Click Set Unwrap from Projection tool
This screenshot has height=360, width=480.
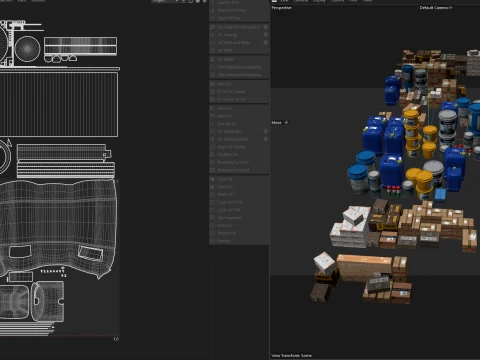(235, 27)
